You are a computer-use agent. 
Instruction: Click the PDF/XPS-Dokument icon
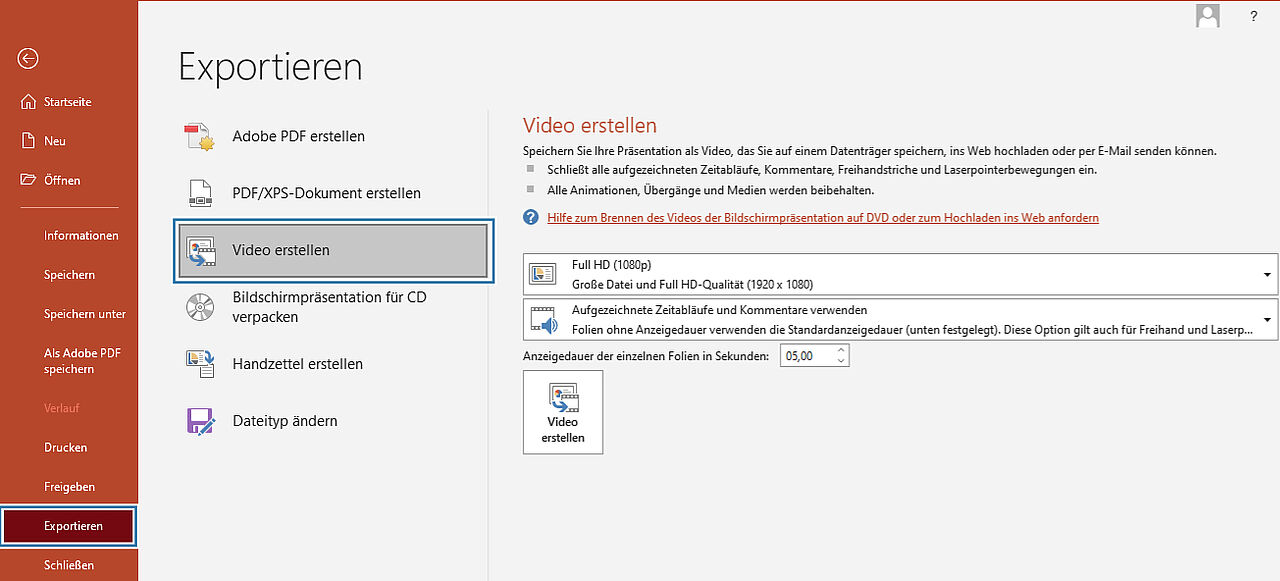pyautogui.click(x=200, y=193)
